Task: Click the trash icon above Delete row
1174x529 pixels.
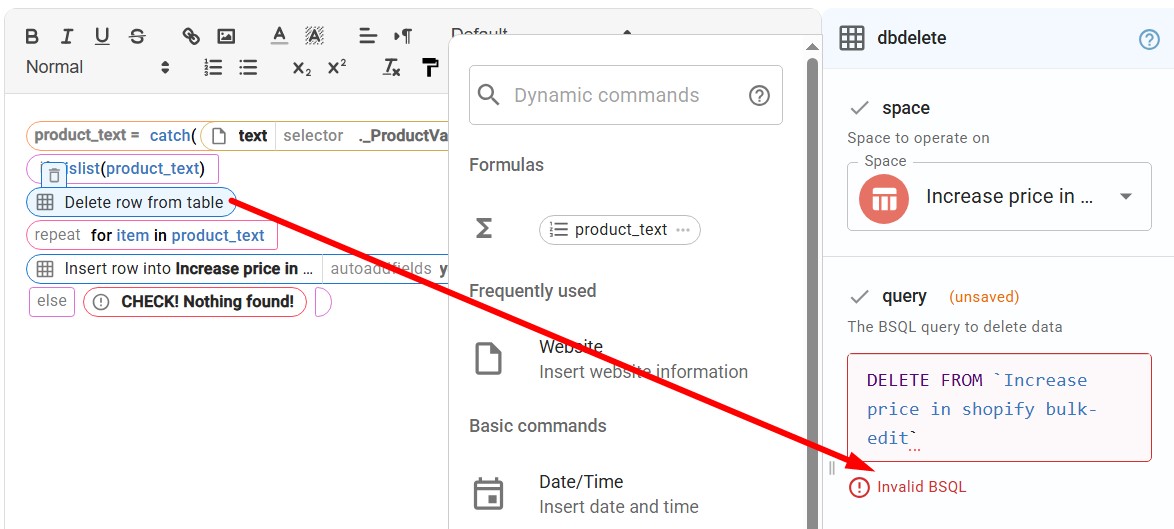Action: [55, 175]
